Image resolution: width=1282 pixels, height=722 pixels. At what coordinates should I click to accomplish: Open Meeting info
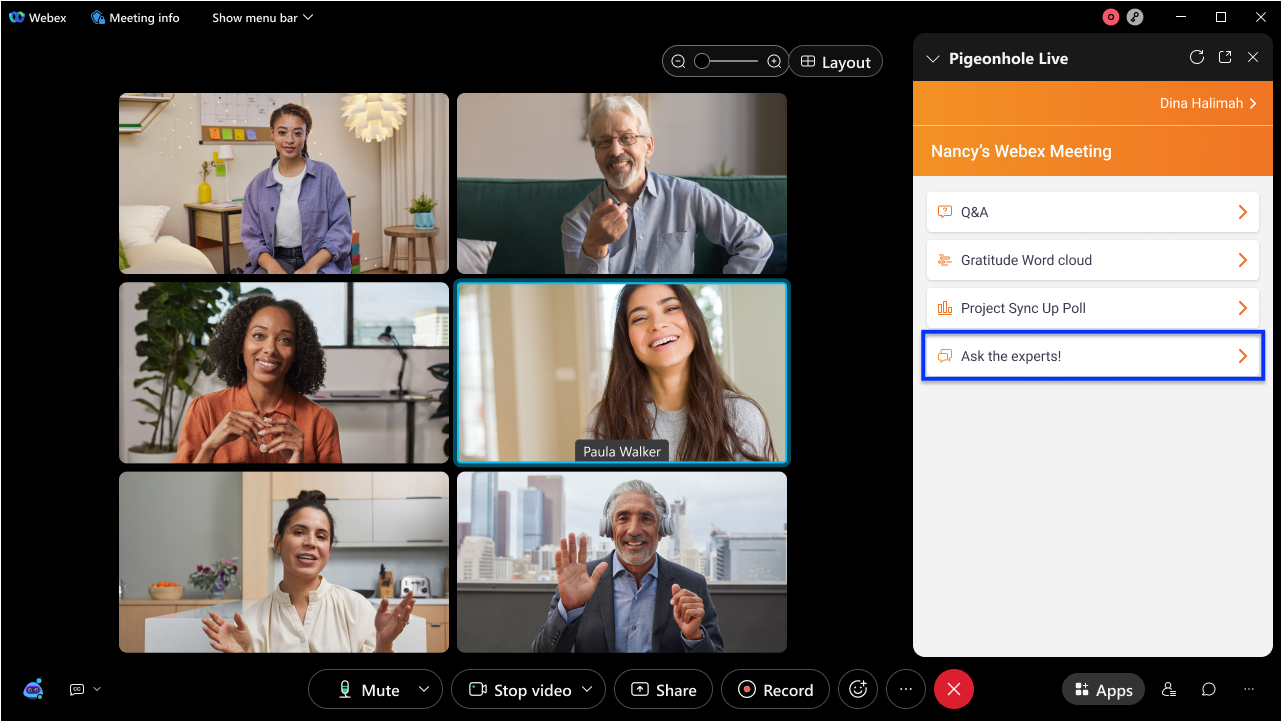tap(135, 17)
